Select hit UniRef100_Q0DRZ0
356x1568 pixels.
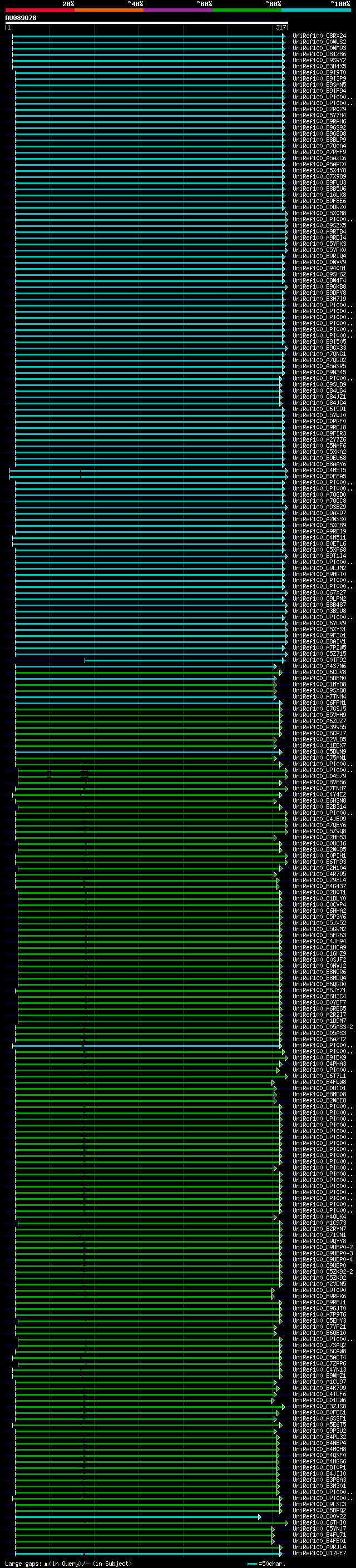pos(319,207)
